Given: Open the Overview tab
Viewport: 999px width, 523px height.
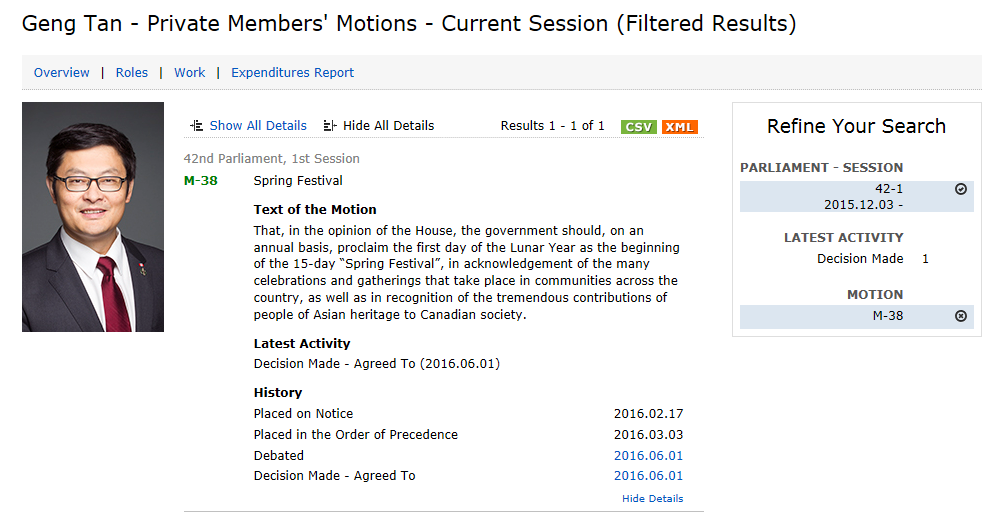Looking at the screenshot, I should [62, 73].
